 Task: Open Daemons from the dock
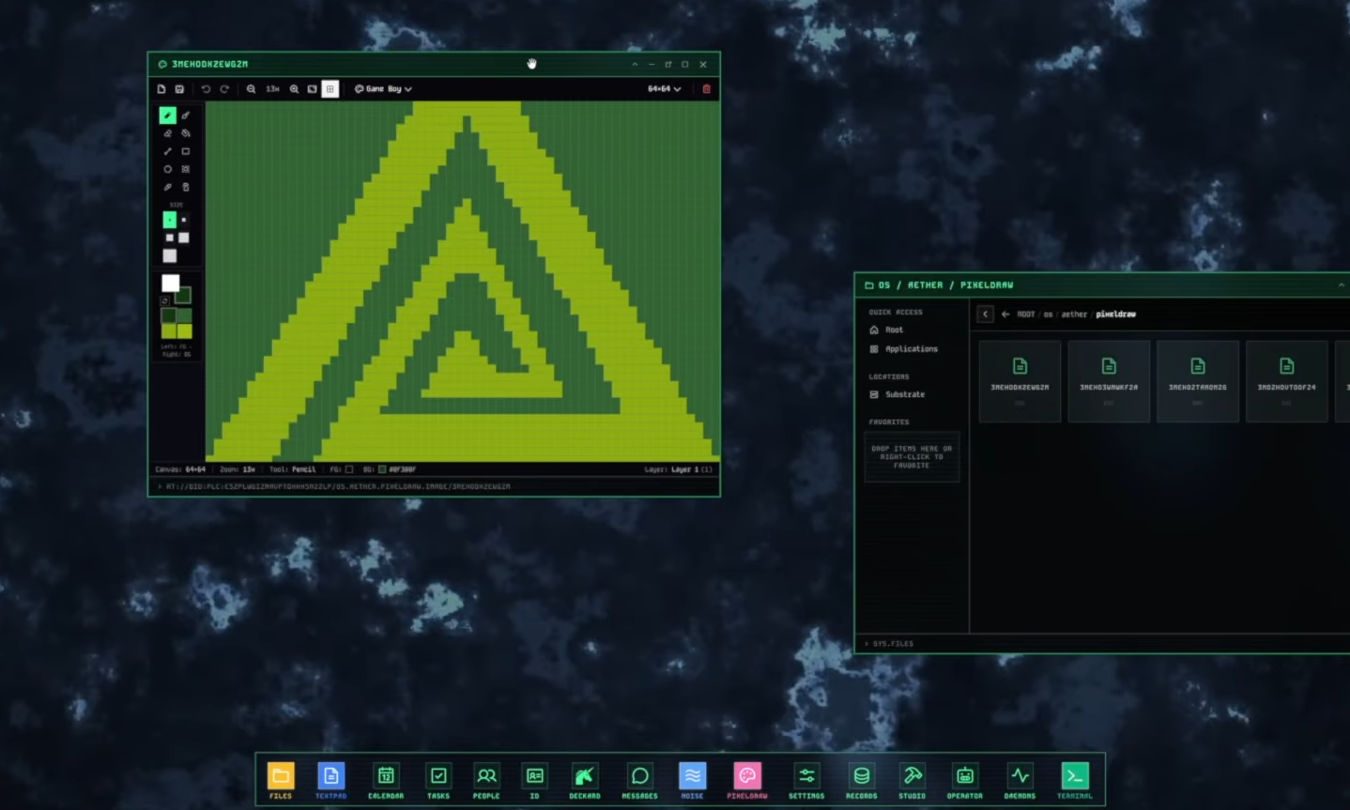click(x=1019, y=780)
